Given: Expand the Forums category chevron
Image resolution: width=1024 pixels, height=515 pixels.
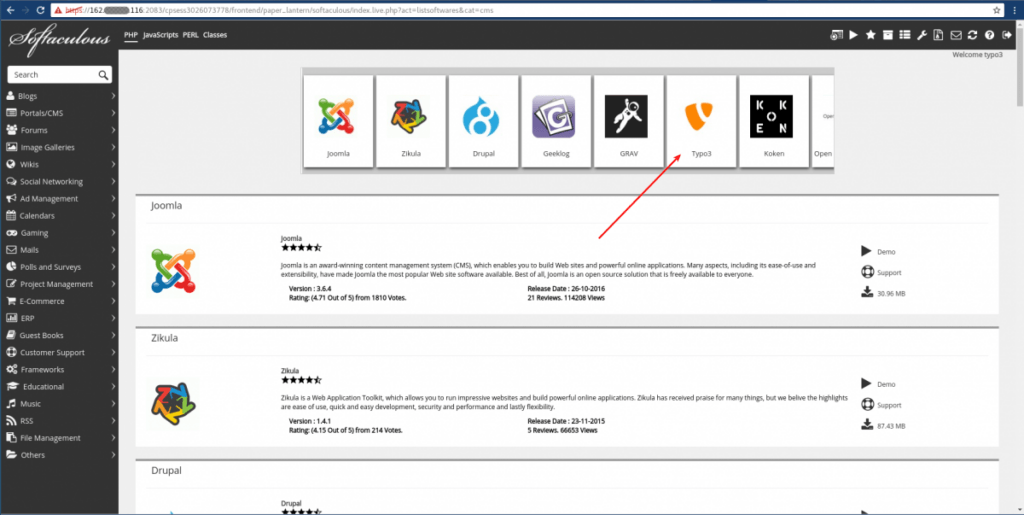Looking at the screenshot, I should click(114, 130).
